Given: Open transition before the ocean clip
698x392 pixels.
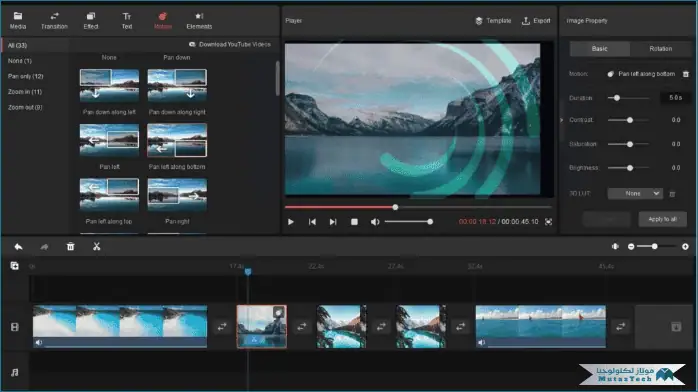Looking at the screenshot, I should tap(461, 327).
